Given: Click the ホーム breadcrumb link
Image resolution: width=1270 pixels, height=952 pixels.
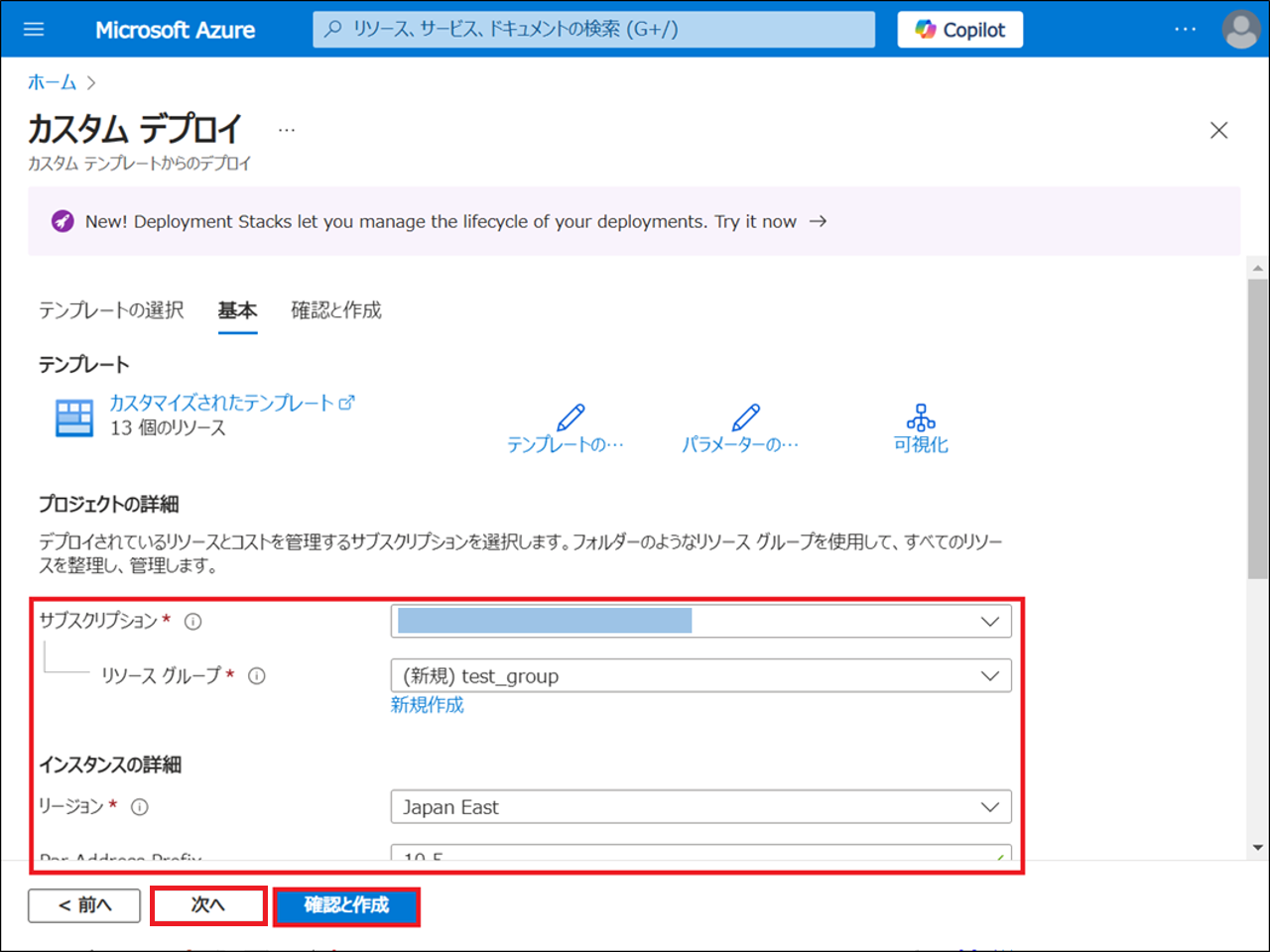Looking at the screenshot, I should [x=52, y=82].
